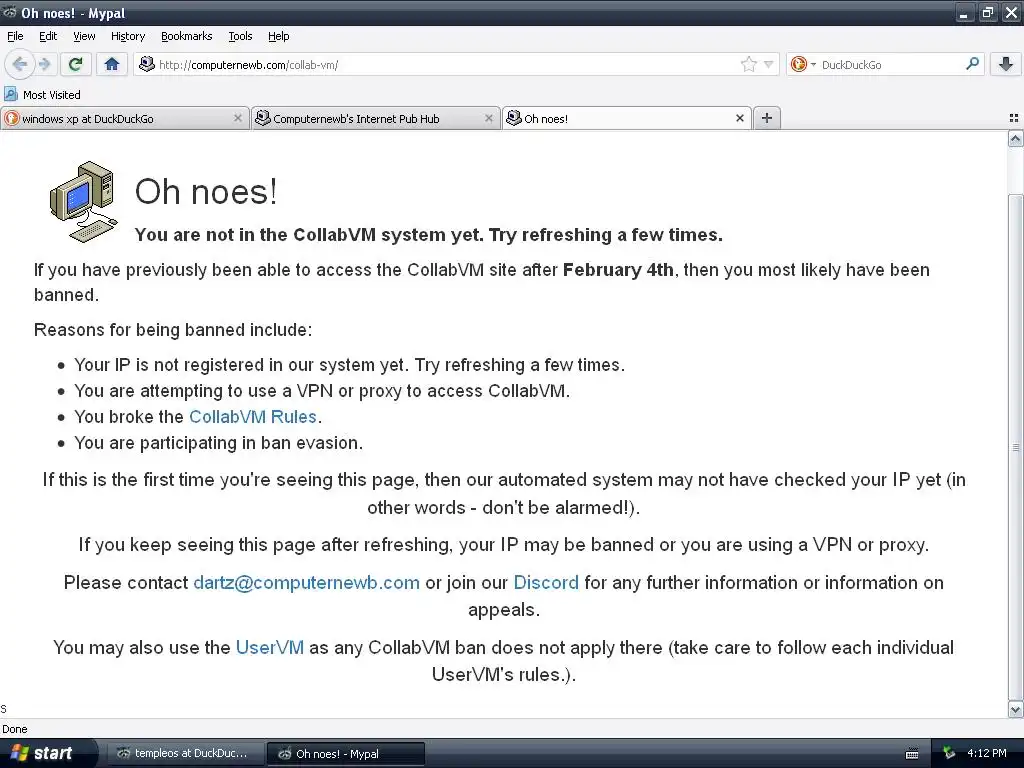
Task: Reload the current page
Action: coord(76,64)
